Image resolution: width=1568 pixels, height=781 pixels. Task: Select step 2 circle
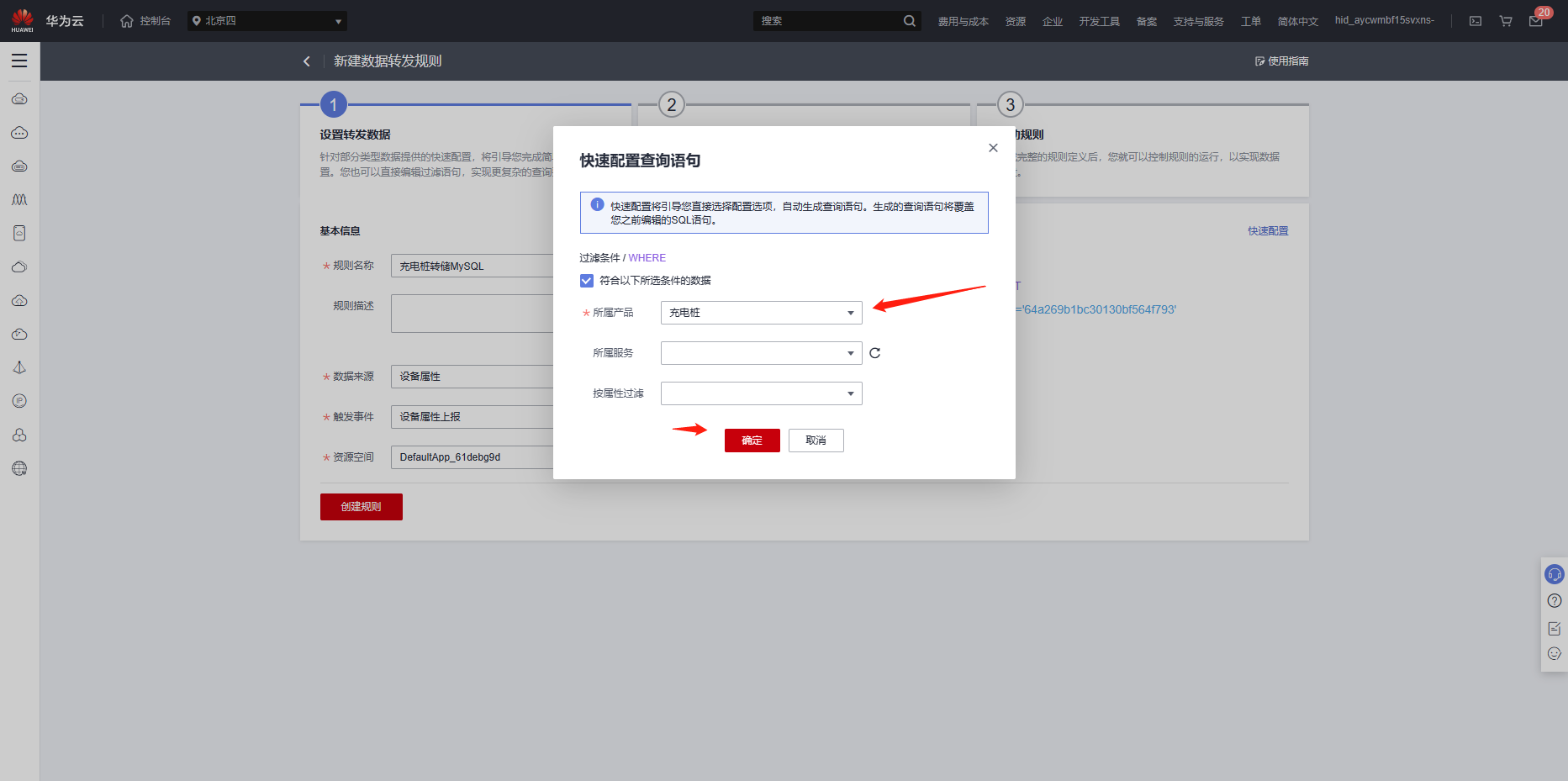671,105
